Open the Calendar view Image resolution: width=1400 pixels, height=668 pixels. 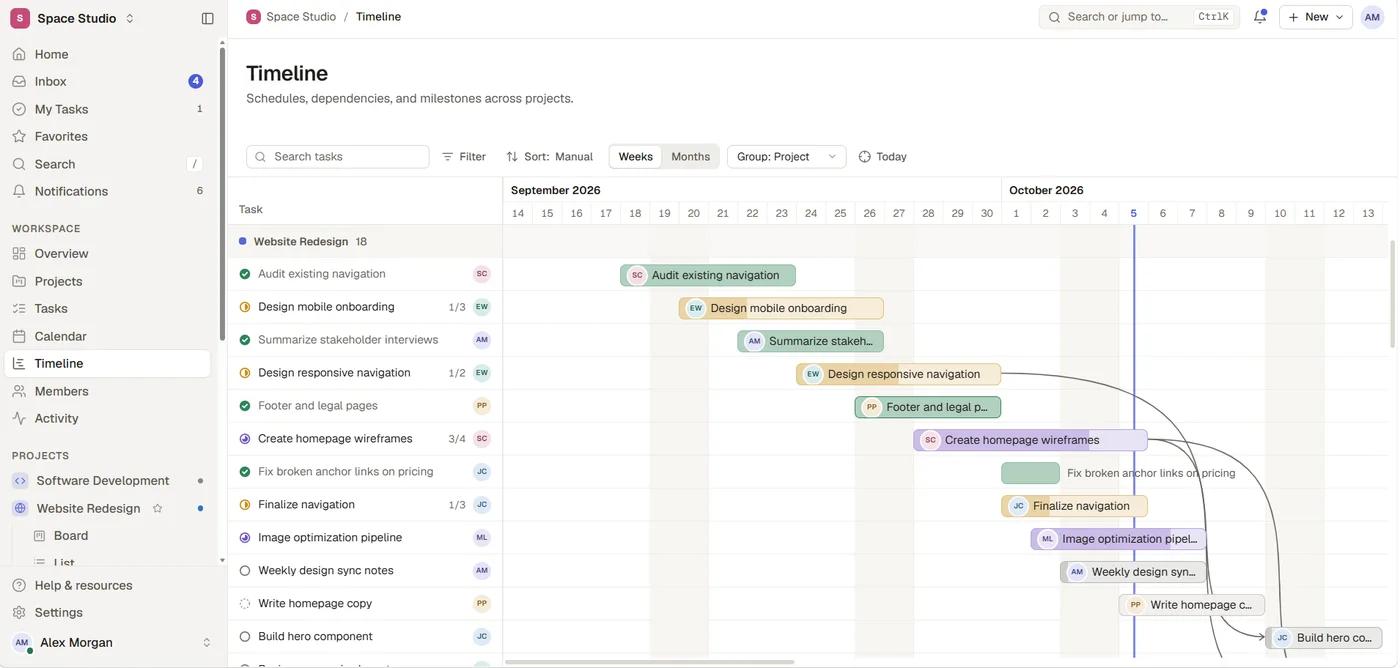(x=110, y=336)
